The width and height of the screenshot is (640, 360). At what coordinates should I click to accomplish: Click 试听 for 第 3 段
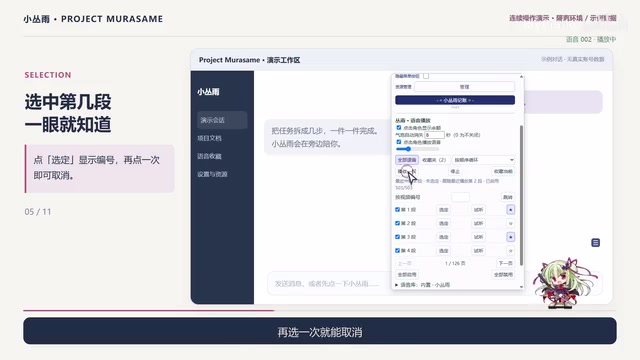tap(478, 237)
